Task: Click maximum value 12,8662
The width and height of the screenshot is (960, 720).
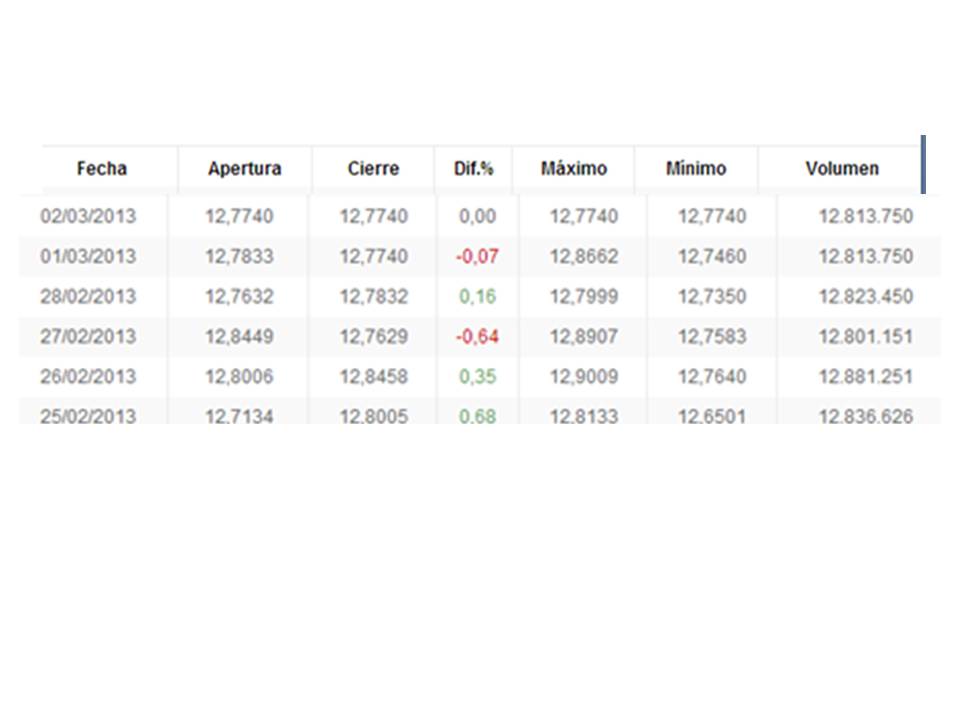Action: [x=583, y=256]
